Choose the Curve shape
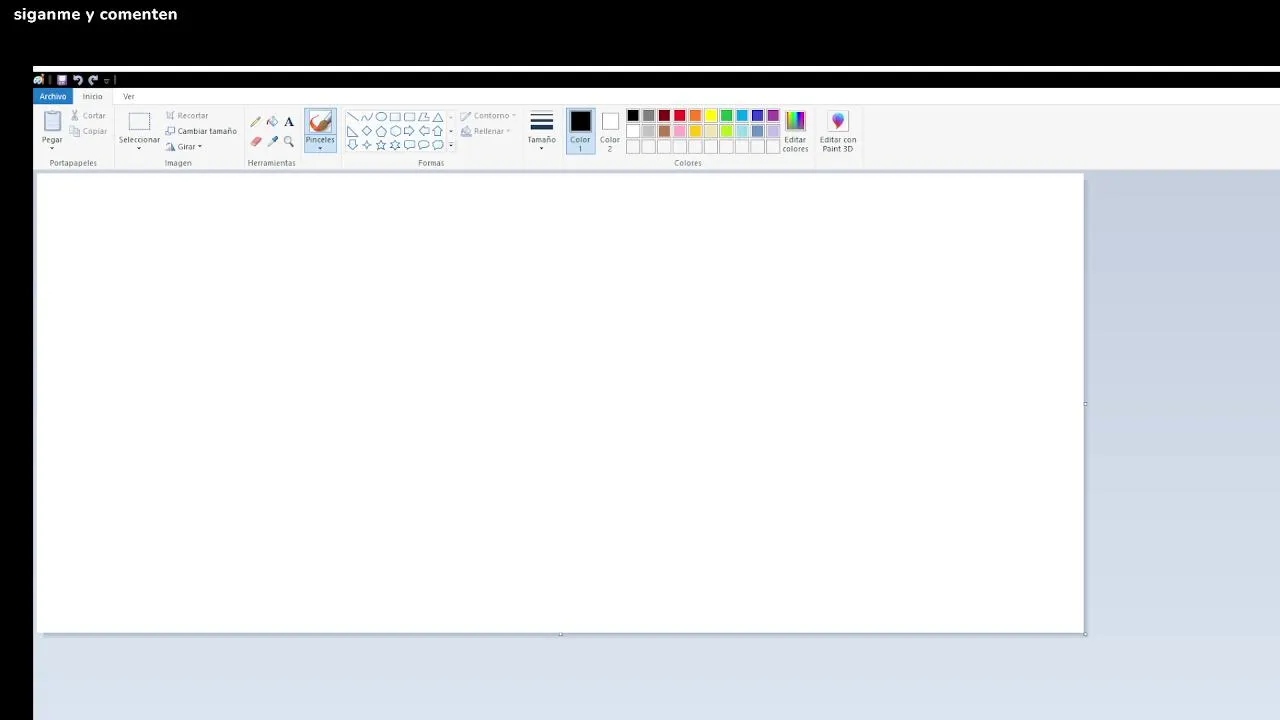The width and height of the screenshot is (1280, 720). click(x=367, y=117)
